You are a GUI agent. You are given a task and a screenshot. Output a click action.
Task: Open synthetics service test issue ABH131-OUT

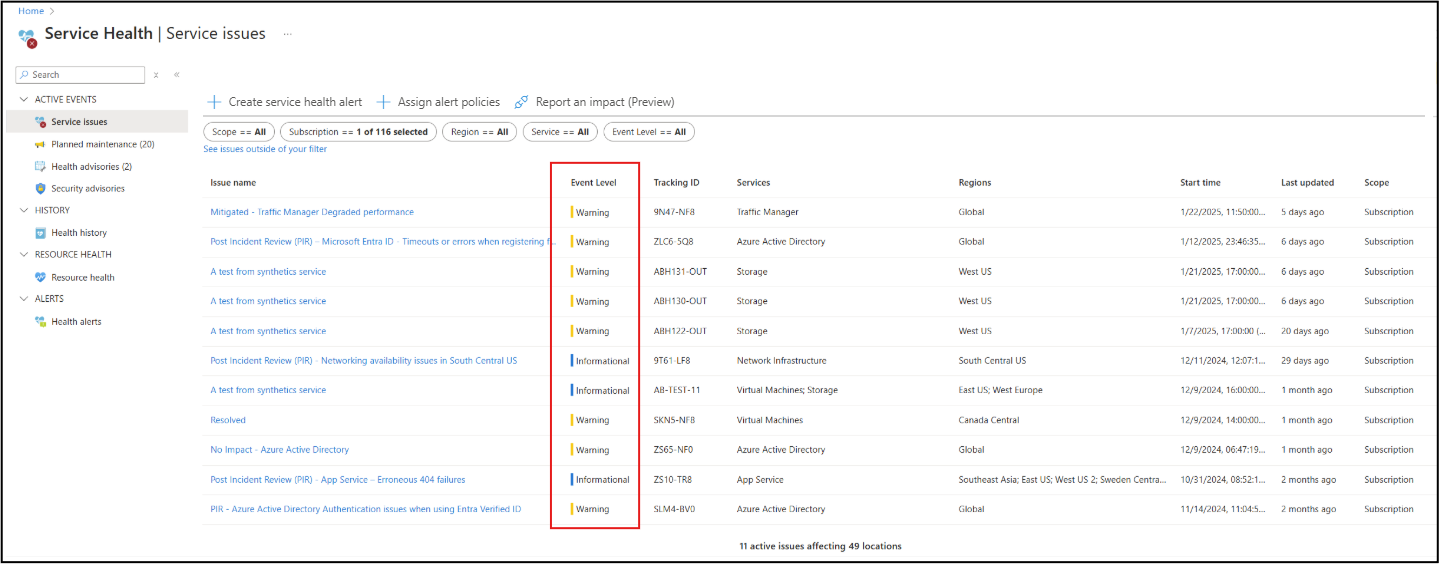click(268, 271)
